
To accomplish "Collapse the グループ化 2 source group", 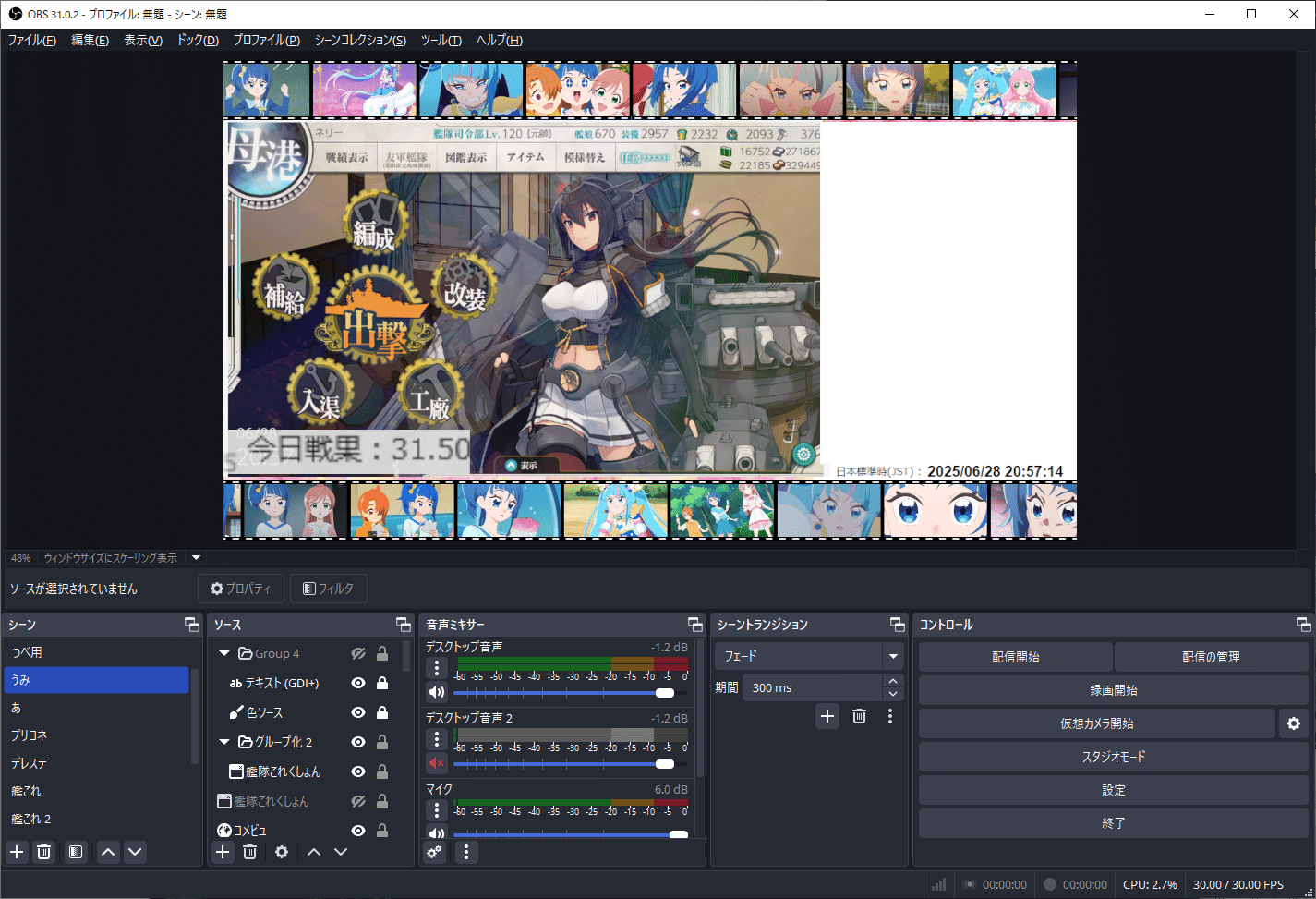I will coord(224,742).
